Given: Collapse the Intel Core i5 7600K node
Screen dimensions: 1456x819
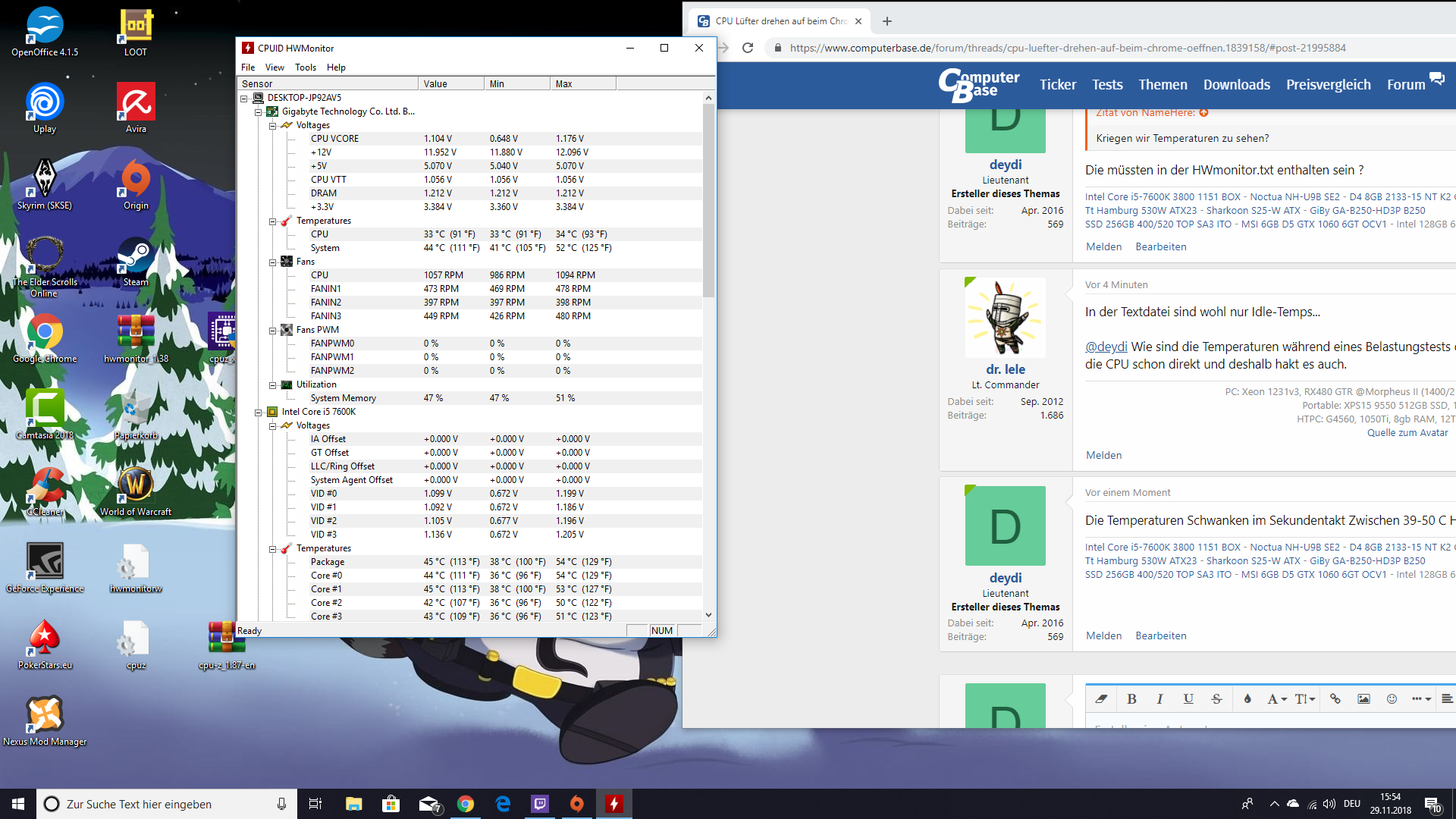Looking at the screenshot, I should (x=259, y=413).
